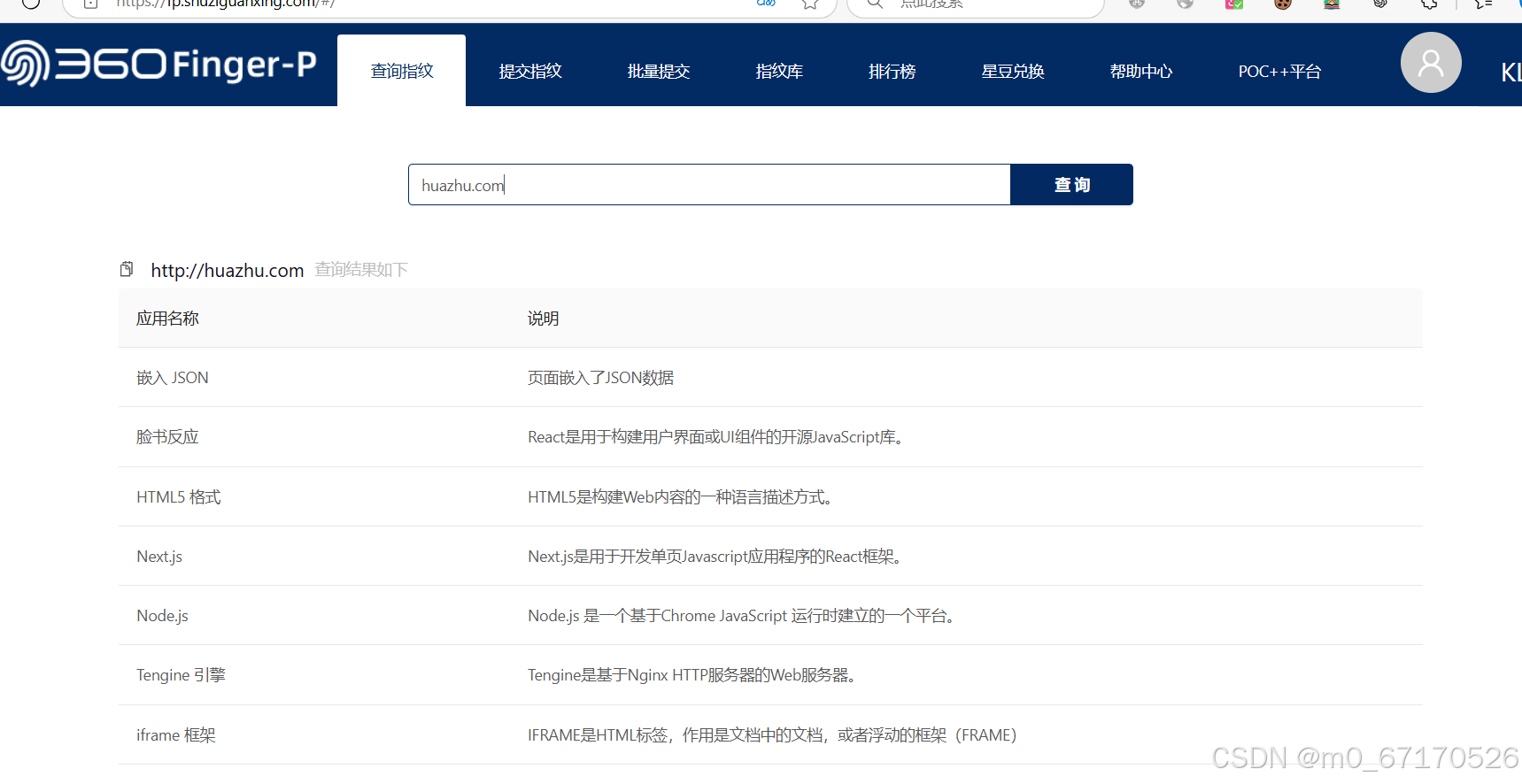This screenshot has width=1522, height=784.
Task: Select the 脸书反应 row name
Action: [167, 437]
